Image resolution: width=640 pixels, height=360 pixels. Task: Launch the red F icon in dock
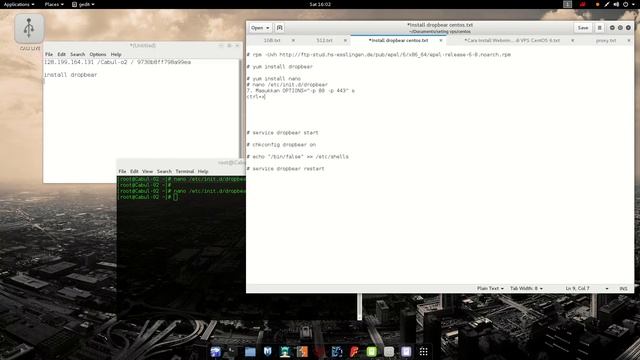tap(354, 351)
